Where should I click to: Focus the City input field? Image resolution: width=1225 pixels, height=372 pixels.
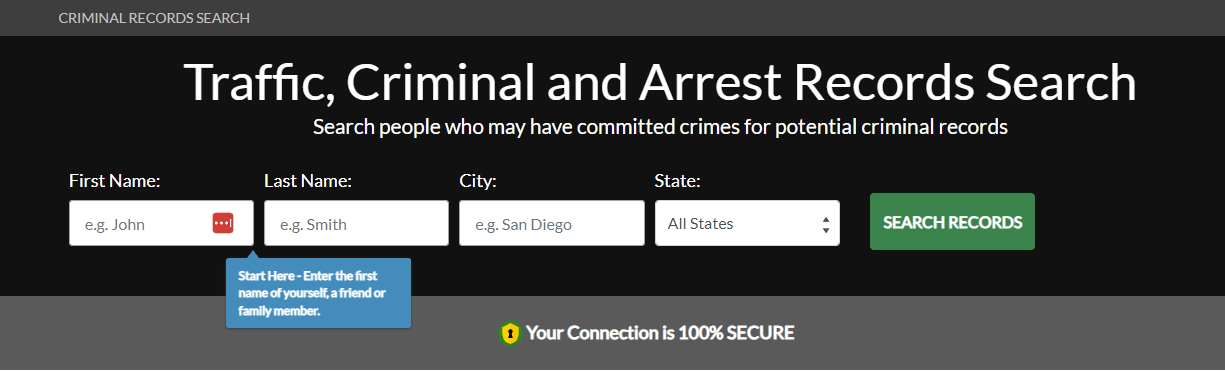(552, 223)
